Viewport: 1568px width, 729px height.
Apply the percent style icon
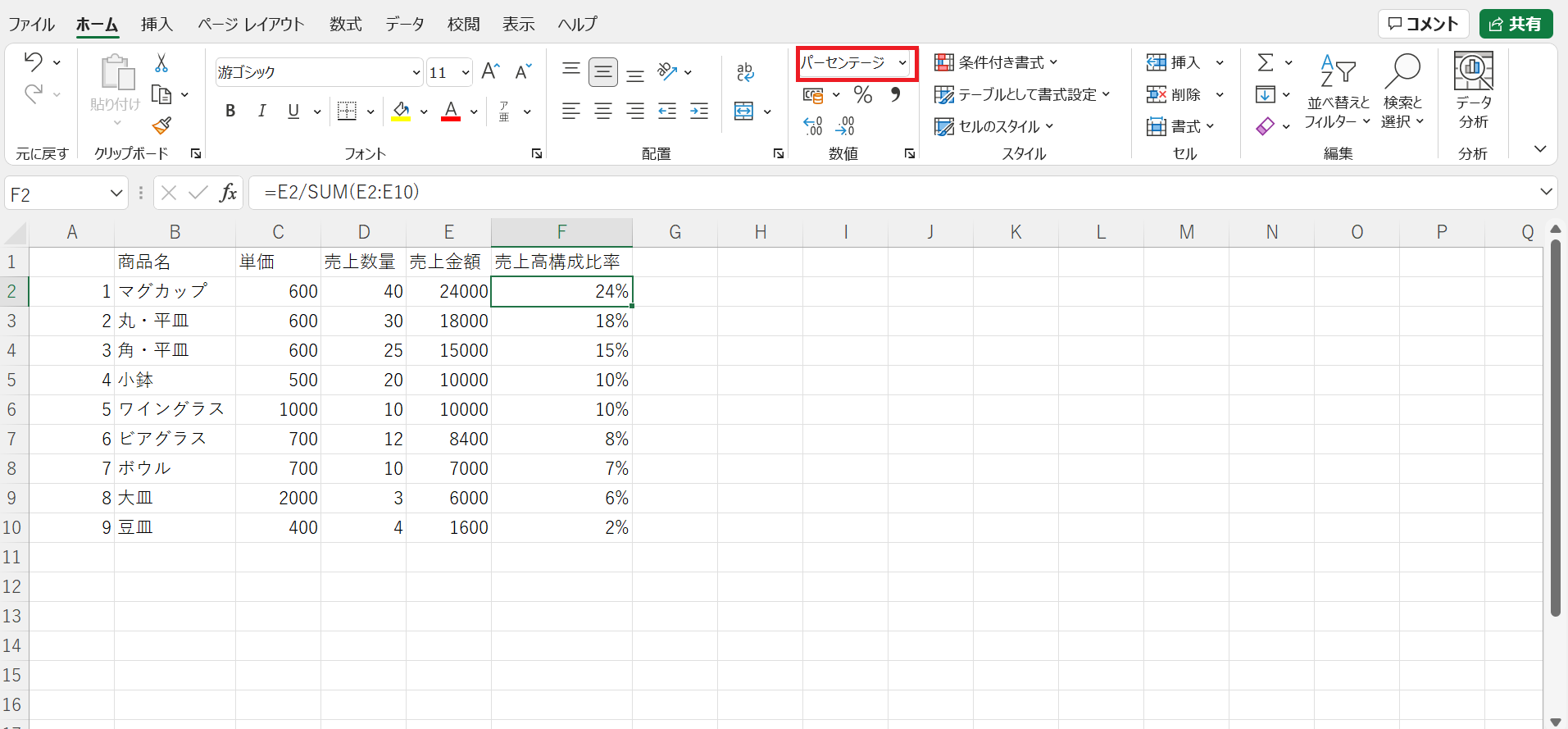862,95
